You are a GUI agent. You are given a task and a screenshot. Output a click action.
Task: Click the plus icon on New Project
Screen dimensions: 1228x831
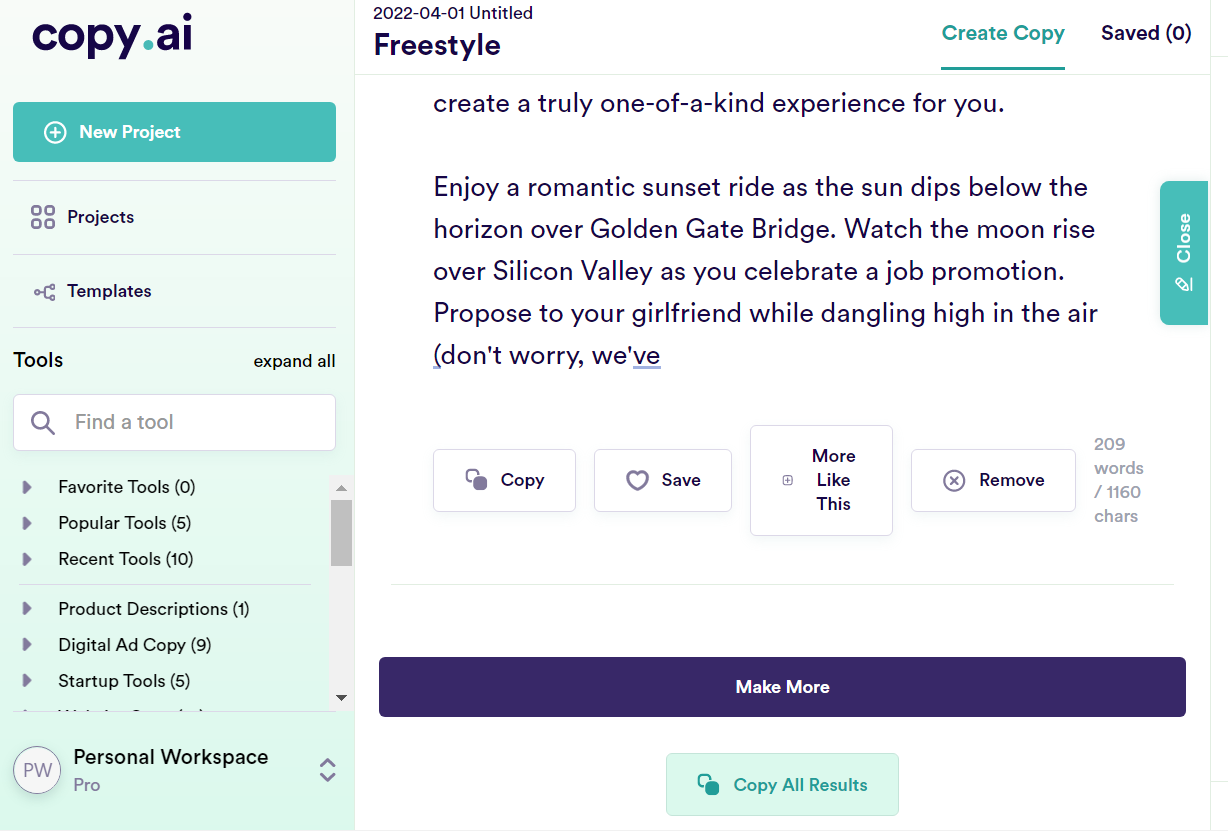point(55,132)
